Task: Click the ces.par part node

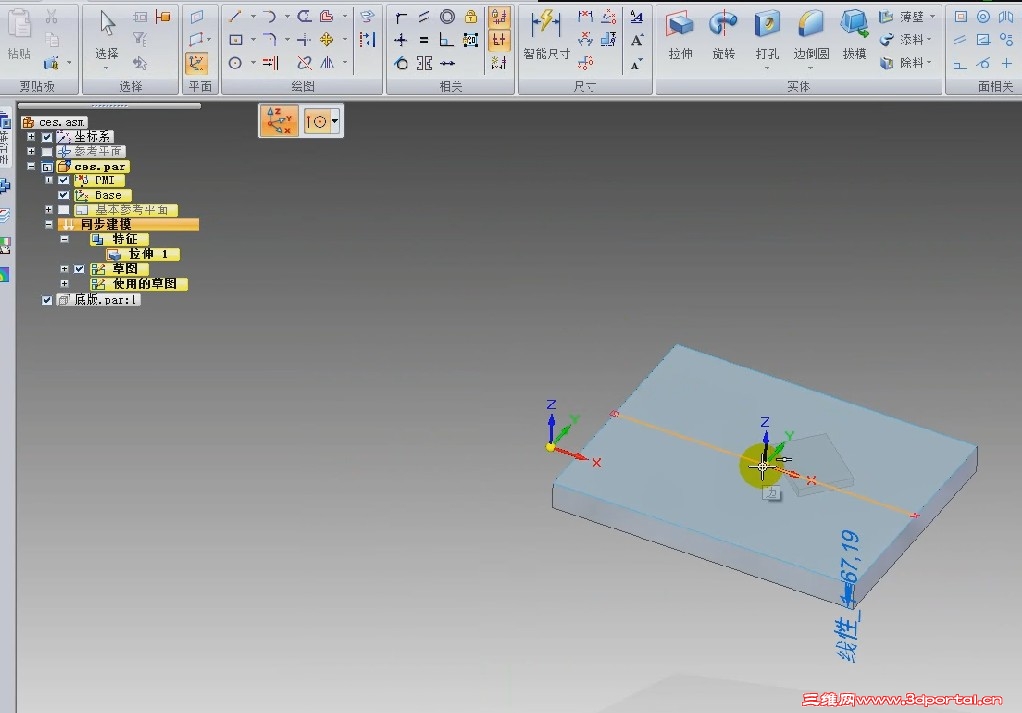Action: (93, 166)
